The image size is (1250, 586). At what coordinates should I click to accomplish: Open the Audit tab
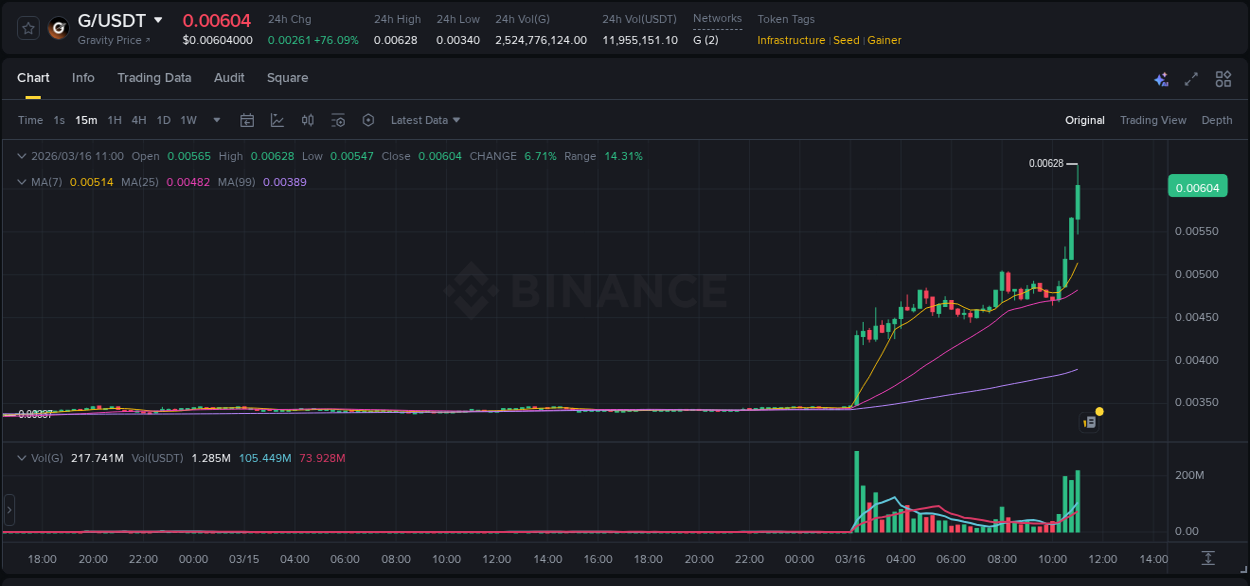point(229,78)
